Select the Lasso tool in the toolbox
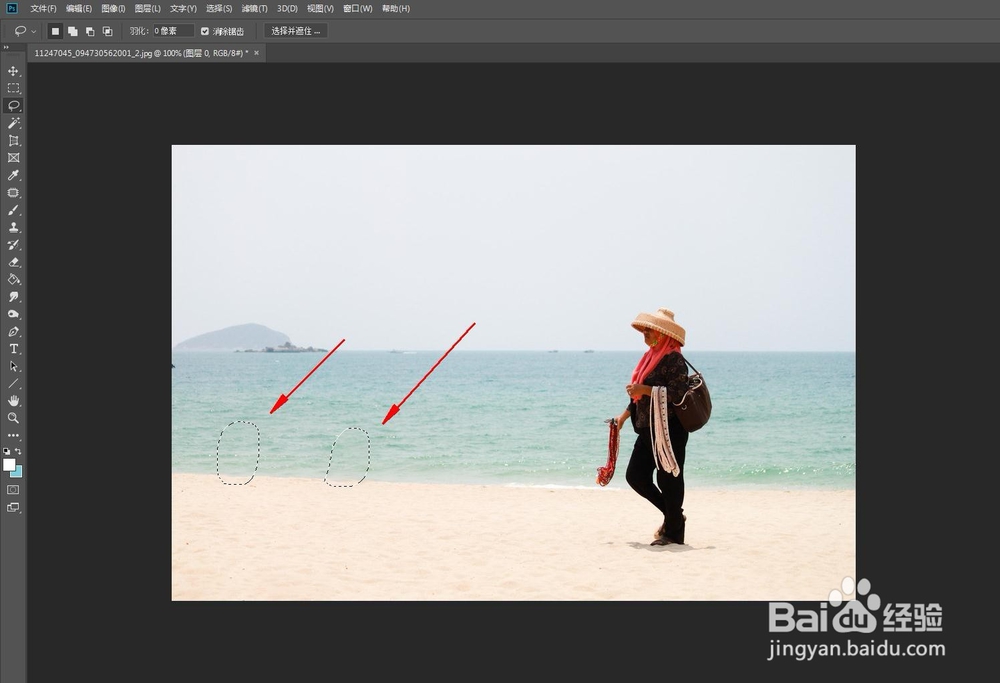Image resolution: width=1000 pixels, height=683 pixels. [x=13, y=105]
